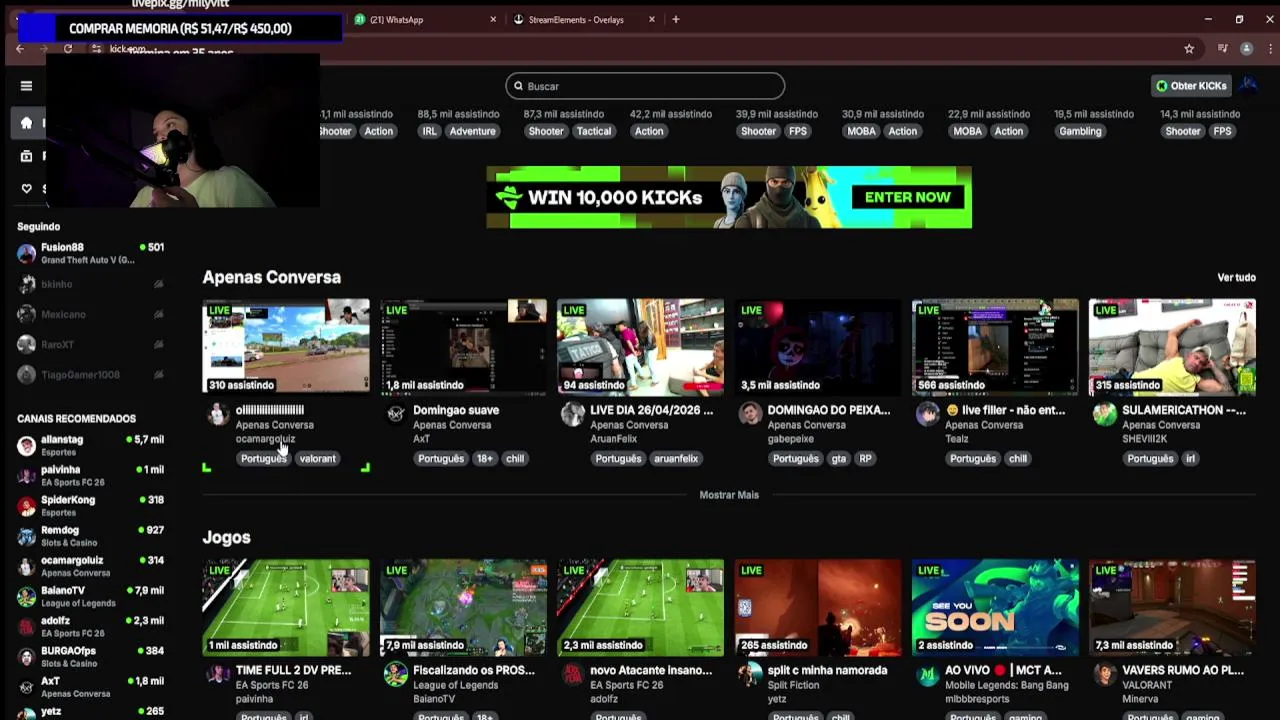Click the search magnifier icon
This screenshot has height=720, width=1280.
pyautogui.click(x=518, y=86)
